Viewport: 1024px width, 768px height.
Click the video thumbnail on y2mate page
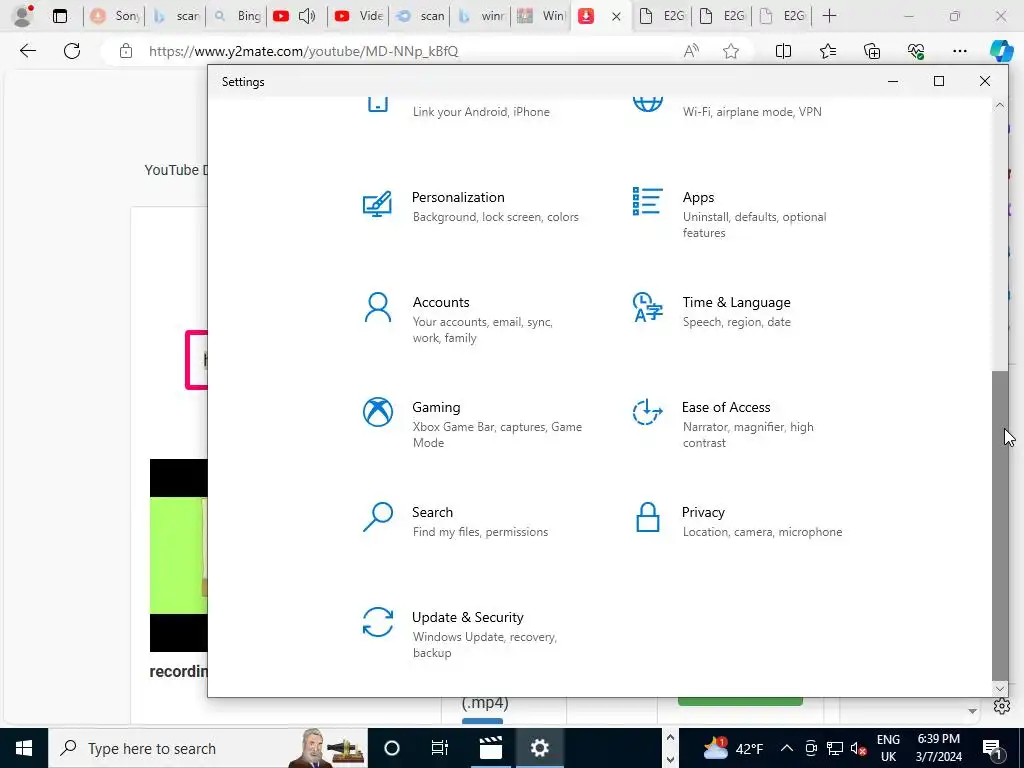[178, 555]
